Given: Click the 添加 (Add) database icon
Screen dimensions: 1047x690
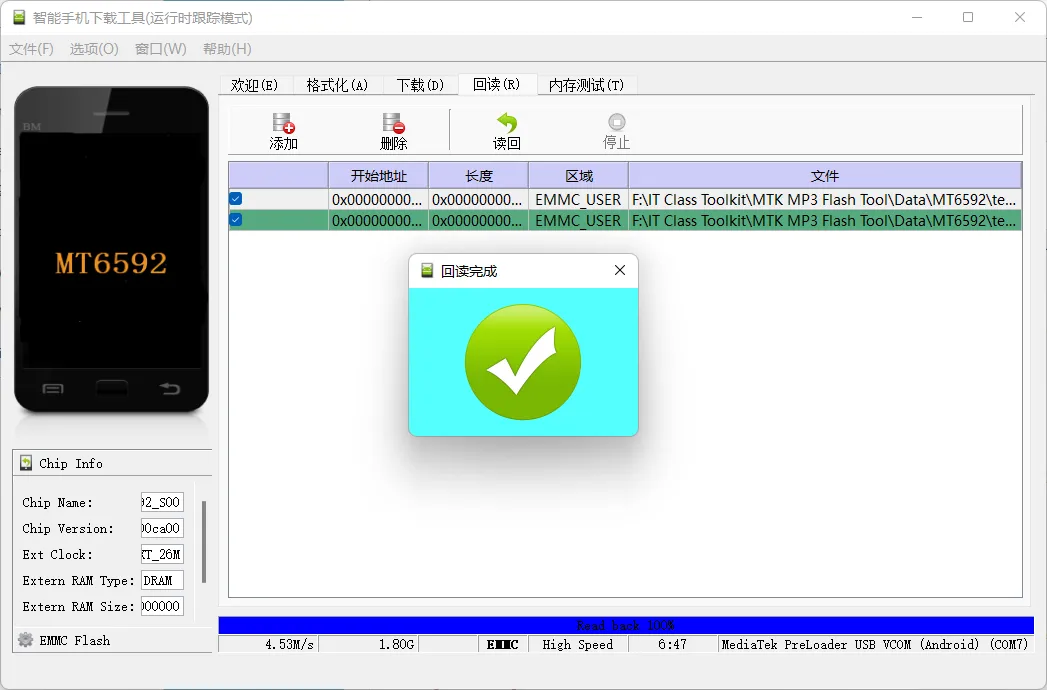Looking at the screenshot, I should tap(284, 123).
